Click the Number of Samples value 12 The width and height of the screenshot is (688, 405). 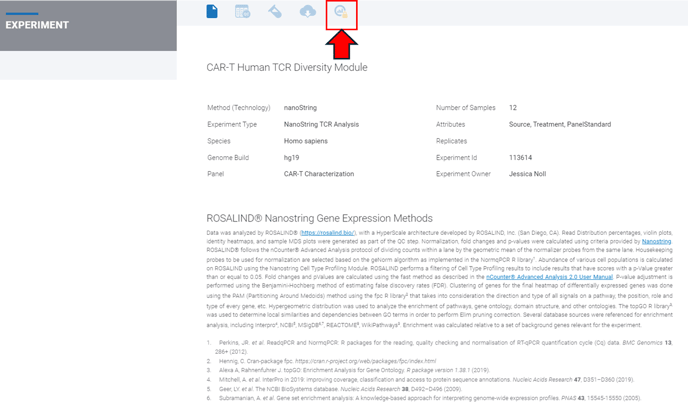click(513, 108)
